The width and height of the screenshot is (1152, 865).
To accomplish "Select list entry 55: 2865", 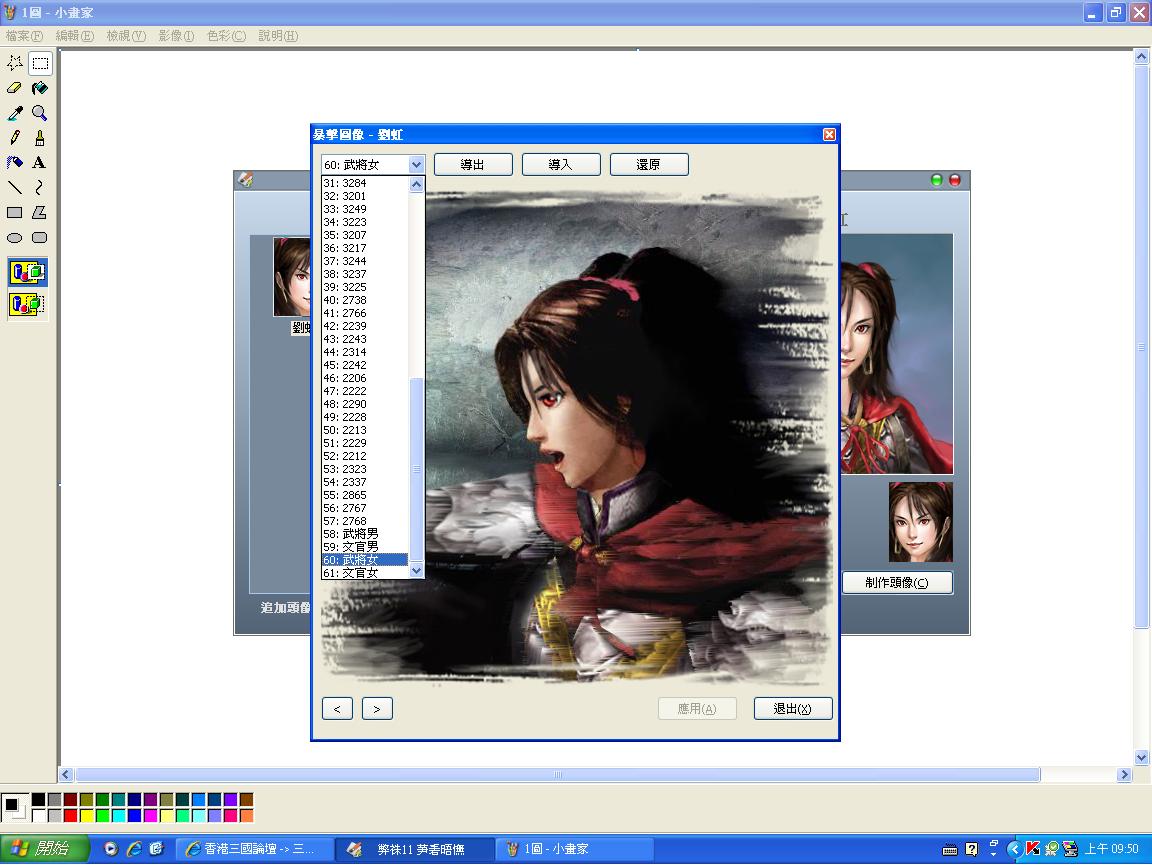I will (x=365, y=495).
